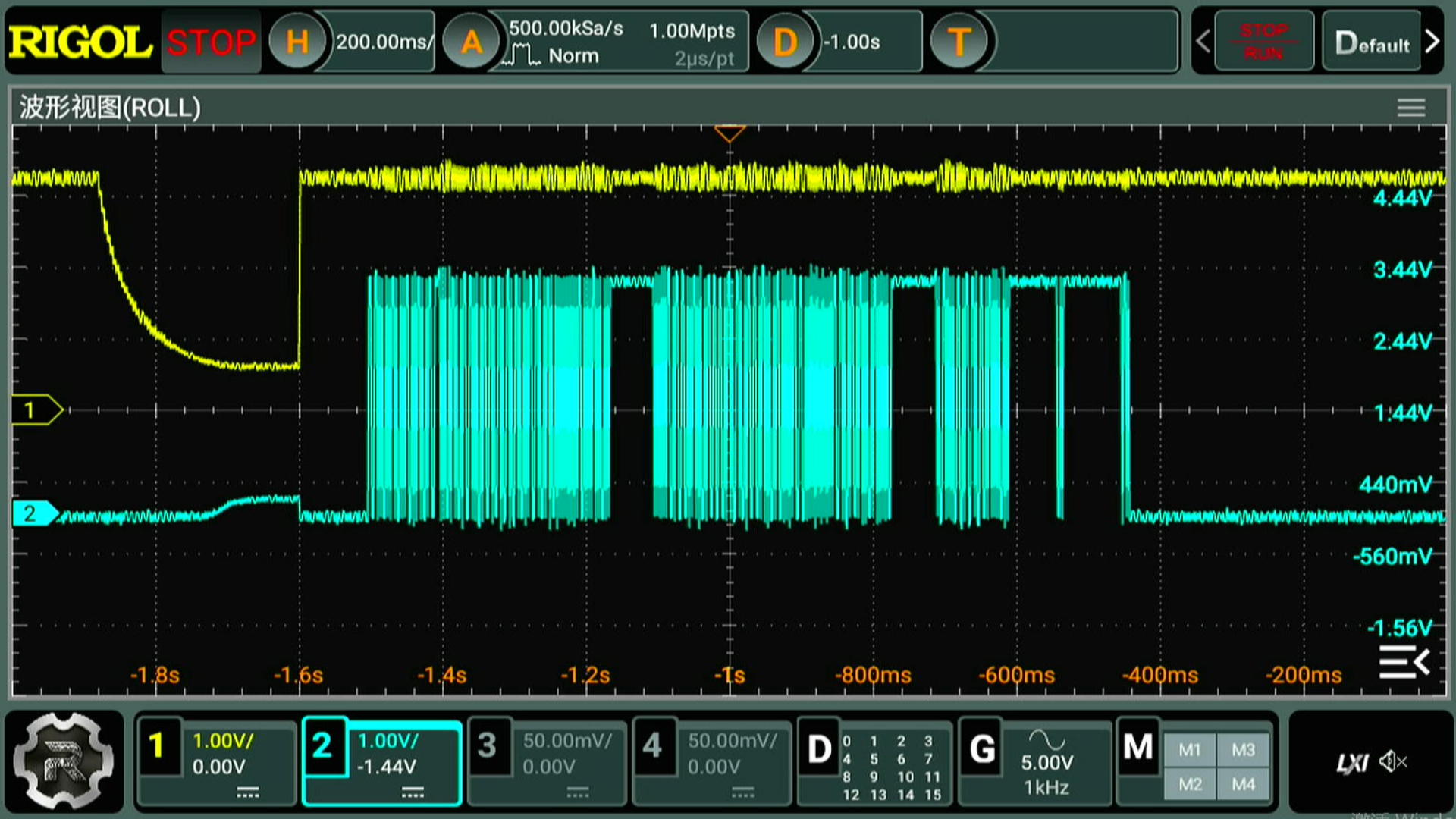Image resolution: width=1456 pixels, height=819 pixels.
Task: Tap the 4.44V vertical scale label
Action: click(1402, 199)
